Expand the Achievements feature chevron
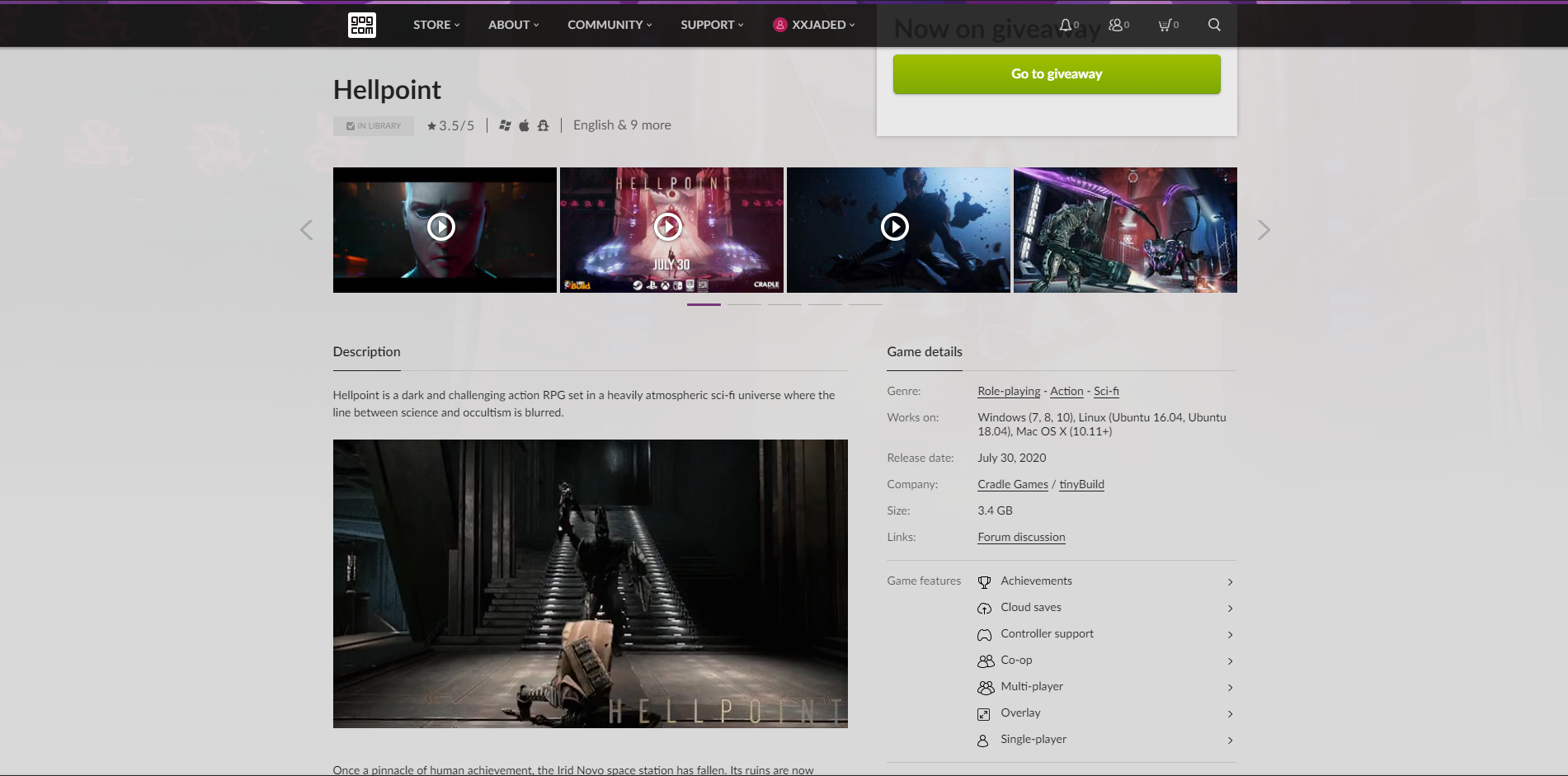The image size is (1568, 776). 1230,582
